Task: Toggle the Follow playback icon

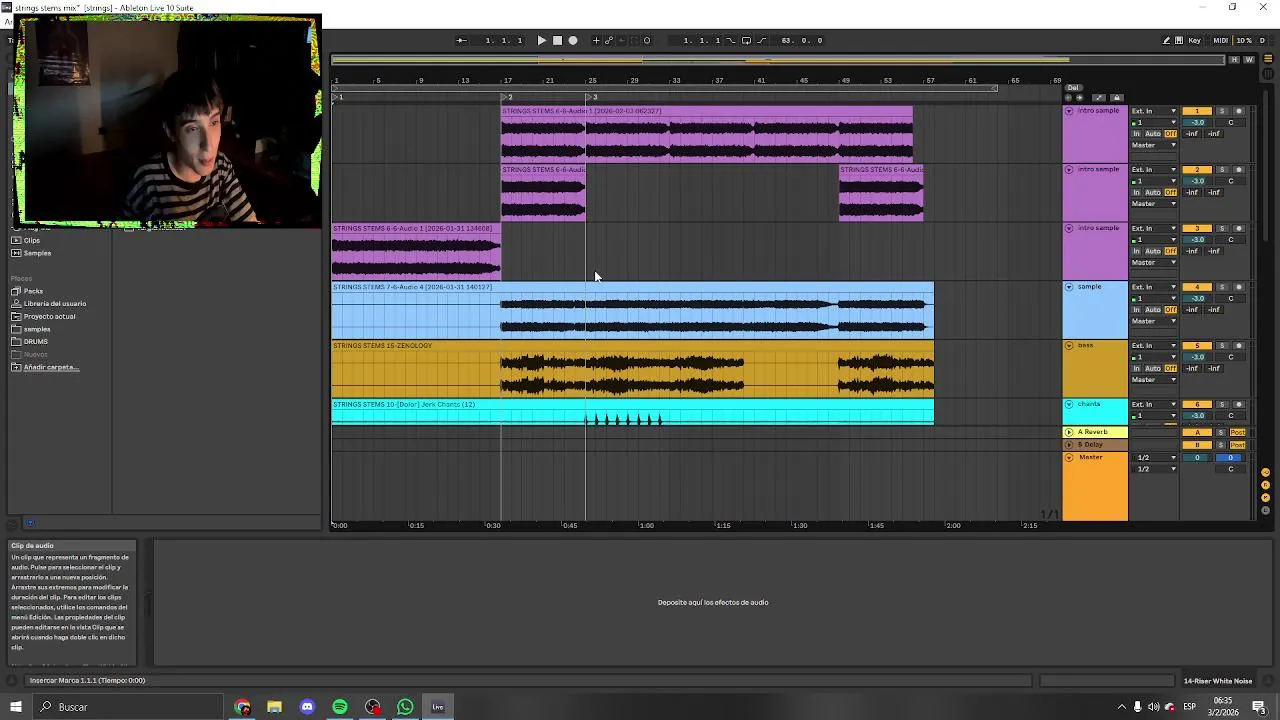Action: pos(461,41)
